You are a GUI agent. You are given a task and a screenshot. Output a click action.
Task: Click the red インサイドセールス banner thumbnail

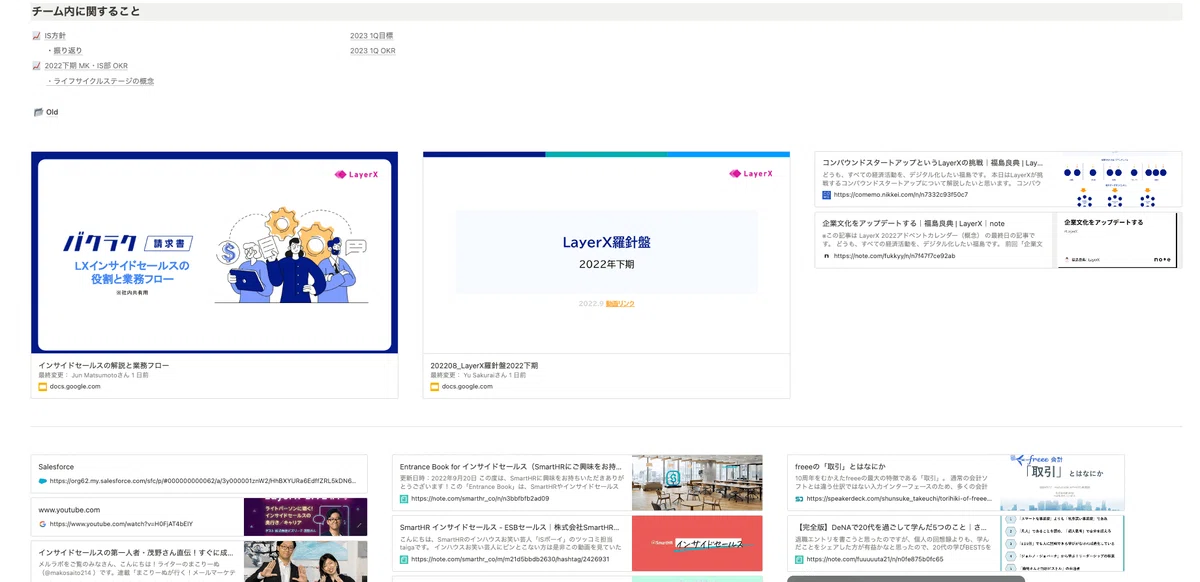coord(697,544)
